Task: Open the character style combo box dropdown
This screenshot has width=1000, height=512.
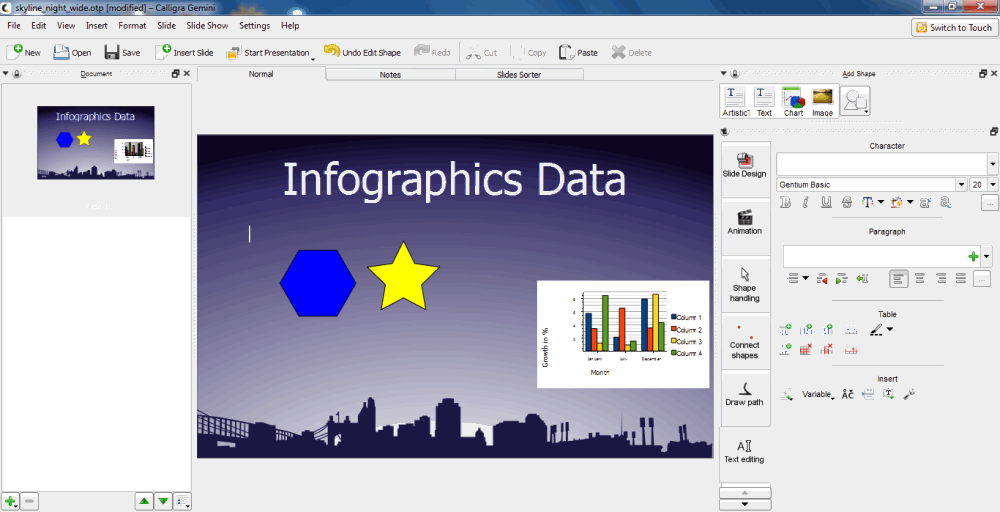Action: (x=992, y=164)
